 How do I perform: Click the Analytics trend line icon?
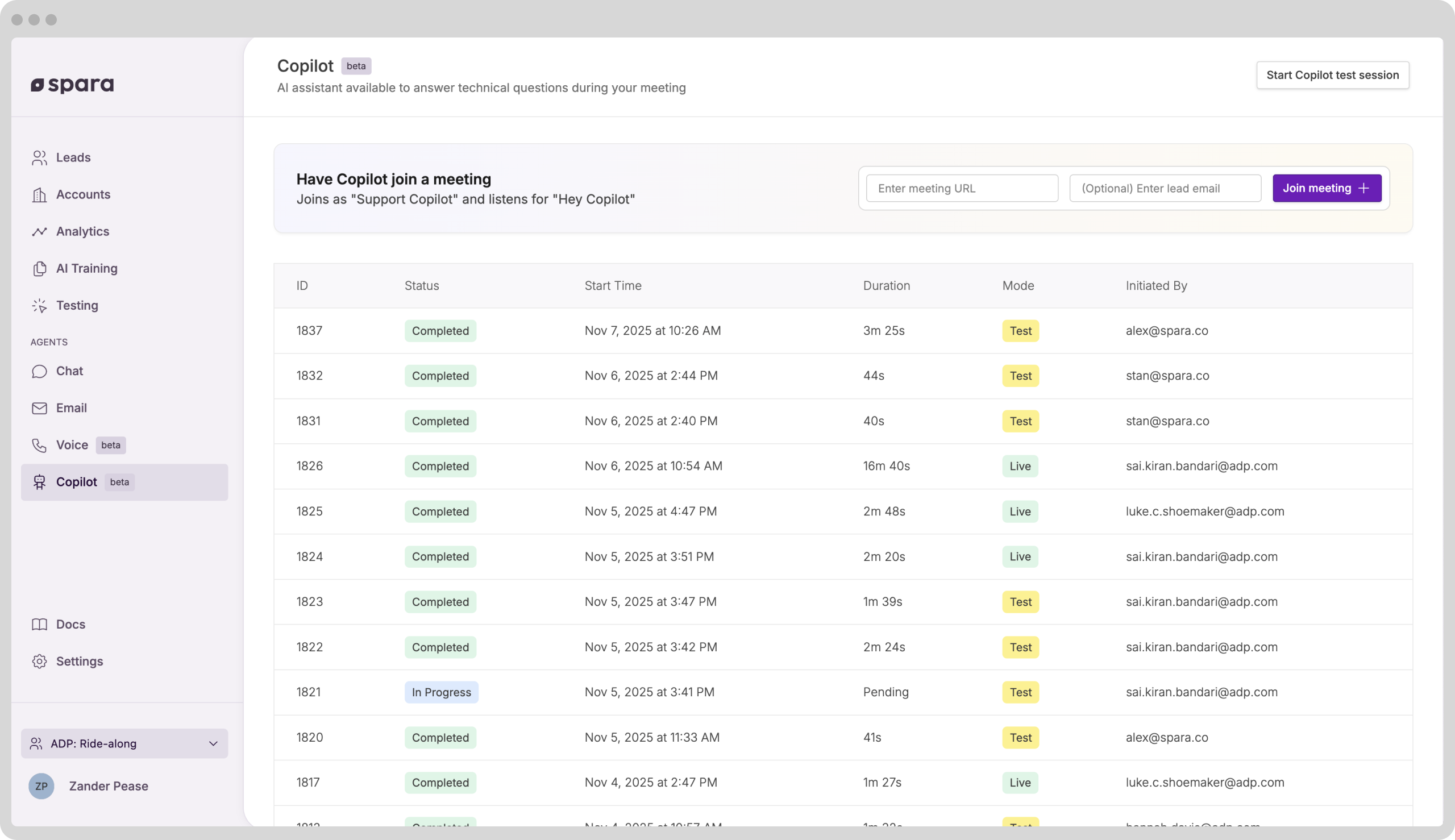click(39, 232)
